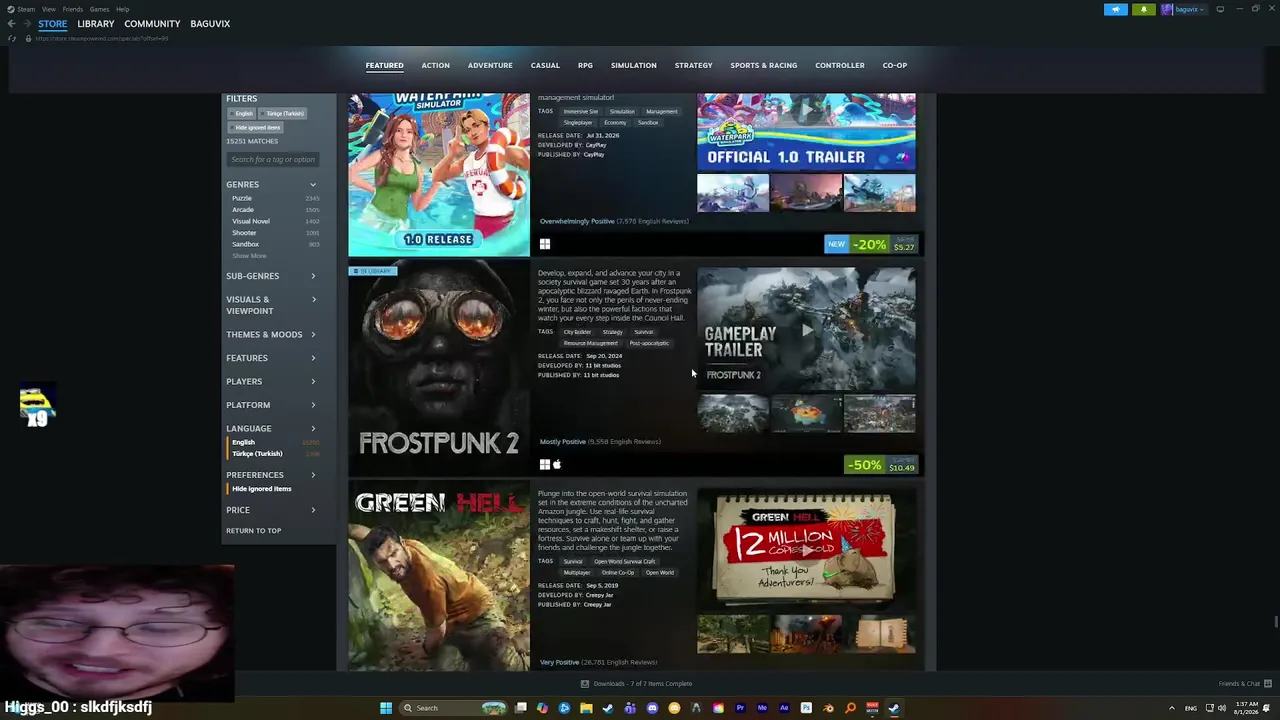Open the Help menu
This screenshot has width=1280, height=720.
(x=122, y=9)
